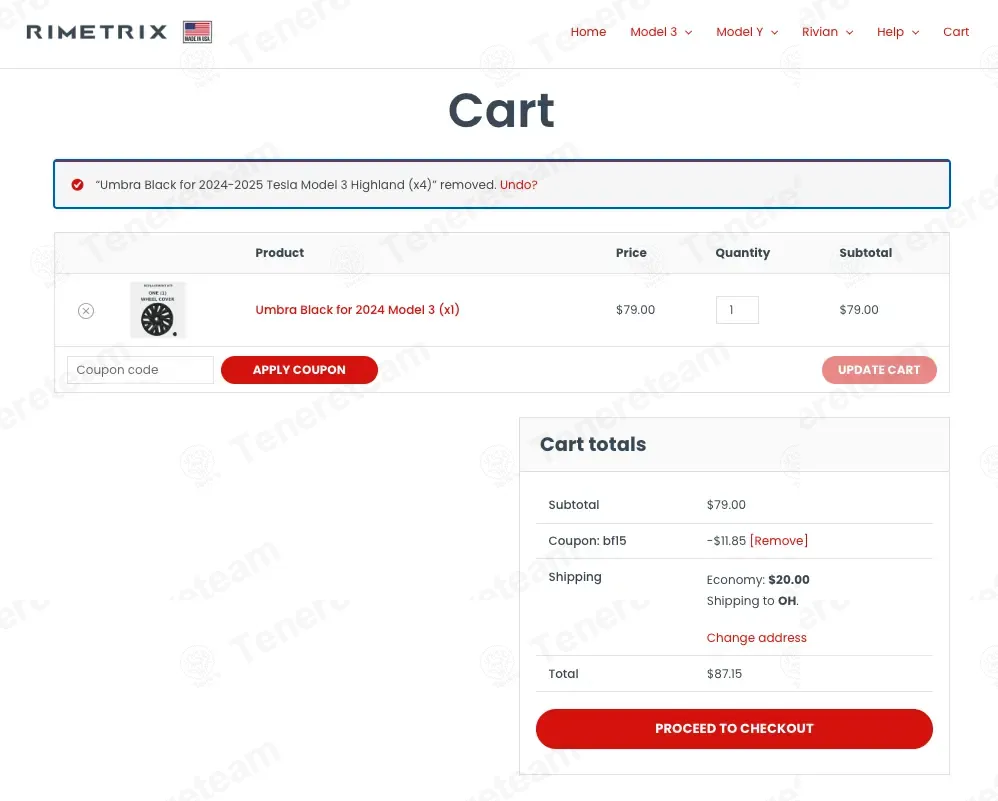Expand the Model Y dropdown chevron
This screenshot has width=998, height=801.
(x=775, y=32)
